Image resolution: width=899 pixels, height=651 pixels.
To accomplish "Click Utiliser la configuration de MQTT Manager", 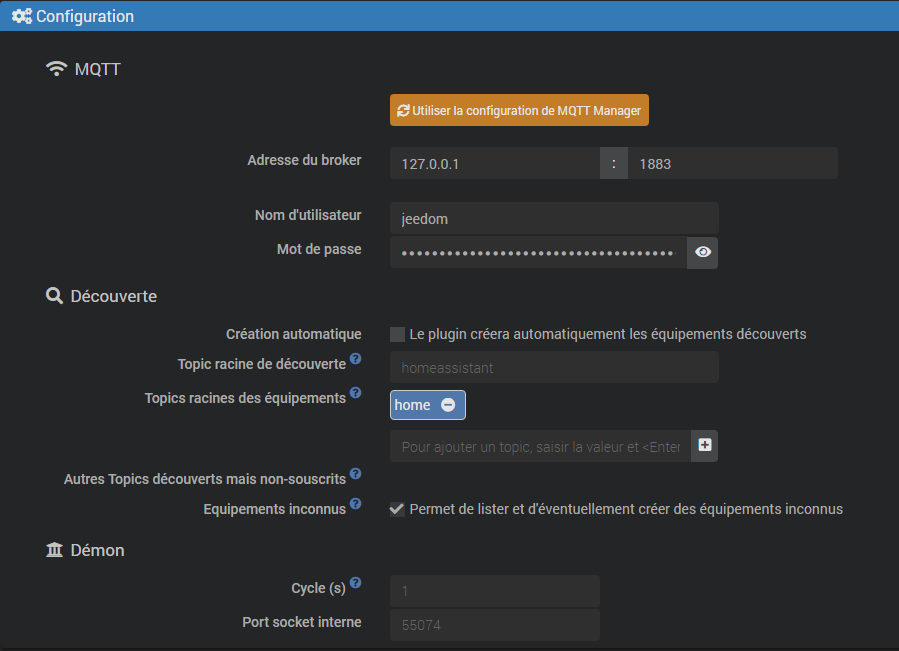I will coord(519,111).
